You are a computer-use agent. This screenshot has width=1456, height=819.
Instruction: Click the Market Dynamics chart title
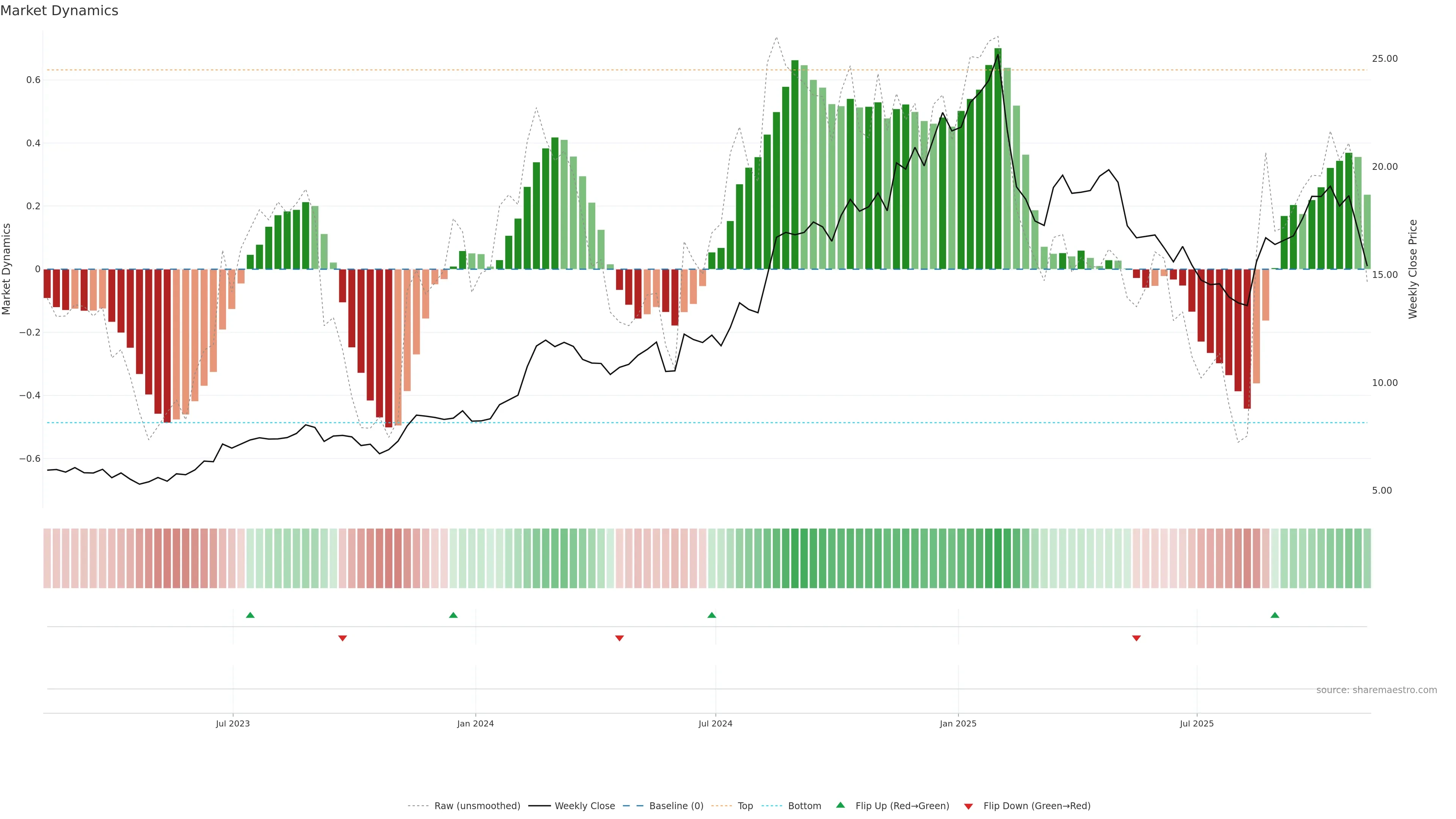tap(60, 11)
